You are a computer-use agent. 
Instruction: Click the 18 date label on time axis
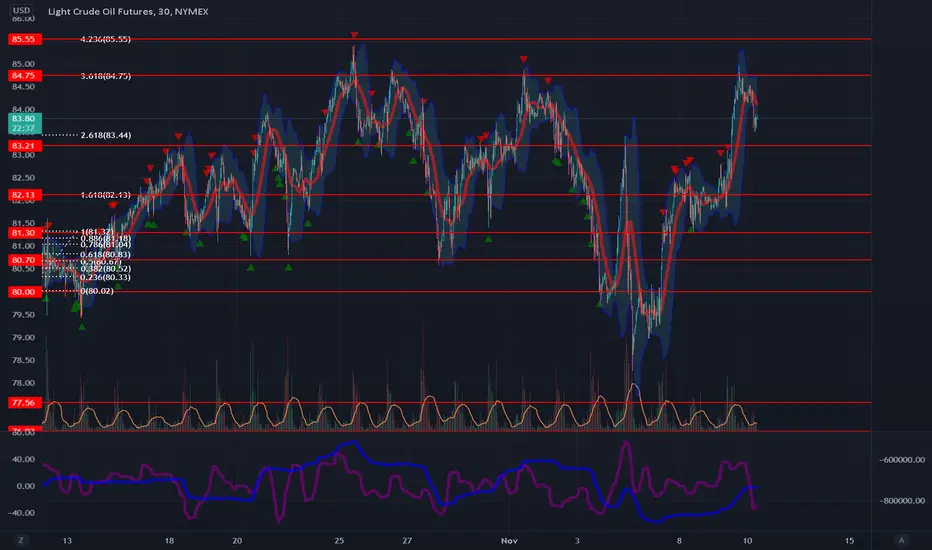[x=169, y=540]
